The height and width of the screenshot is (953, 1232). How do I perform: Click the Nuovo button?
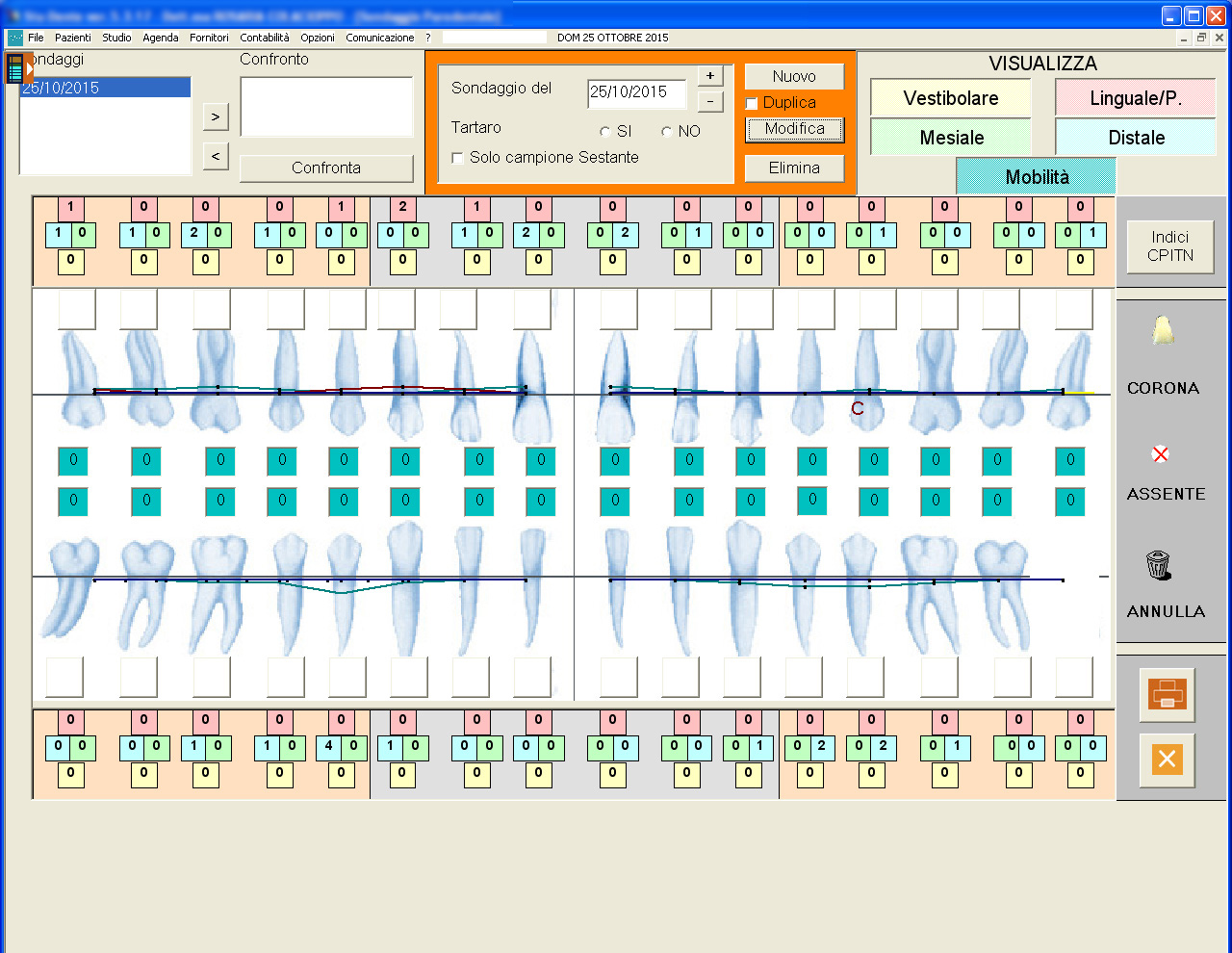coord(794,76)
